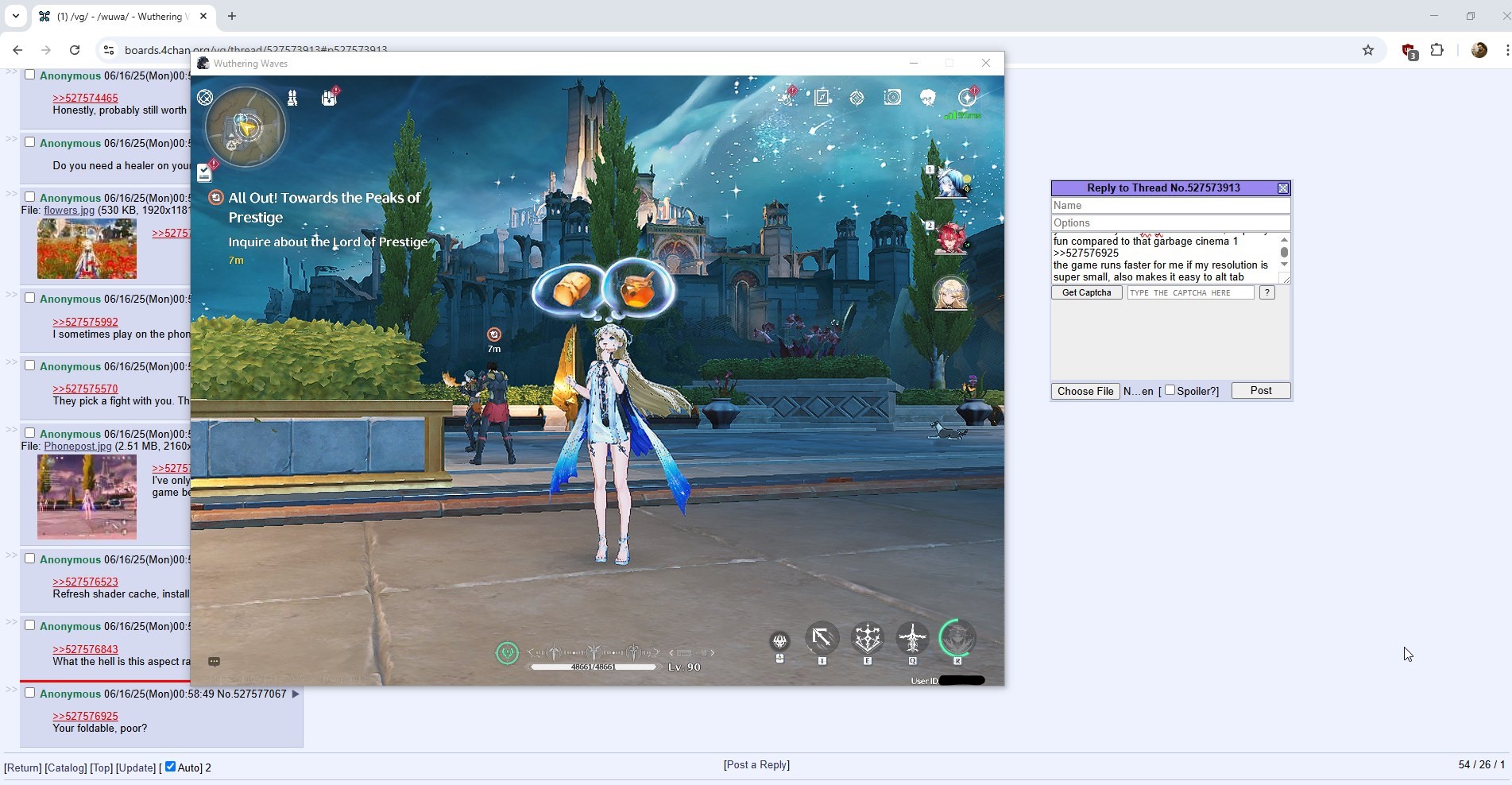Click the Chrome profile avatar
Image resolution: width=1512 pixels, height=785 pixels.
[1479, 50]
